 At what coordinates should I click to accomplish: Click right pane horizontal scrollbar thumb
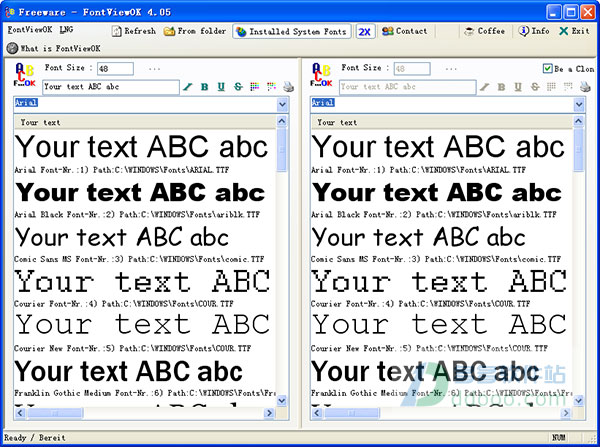[x=351, y=413]
